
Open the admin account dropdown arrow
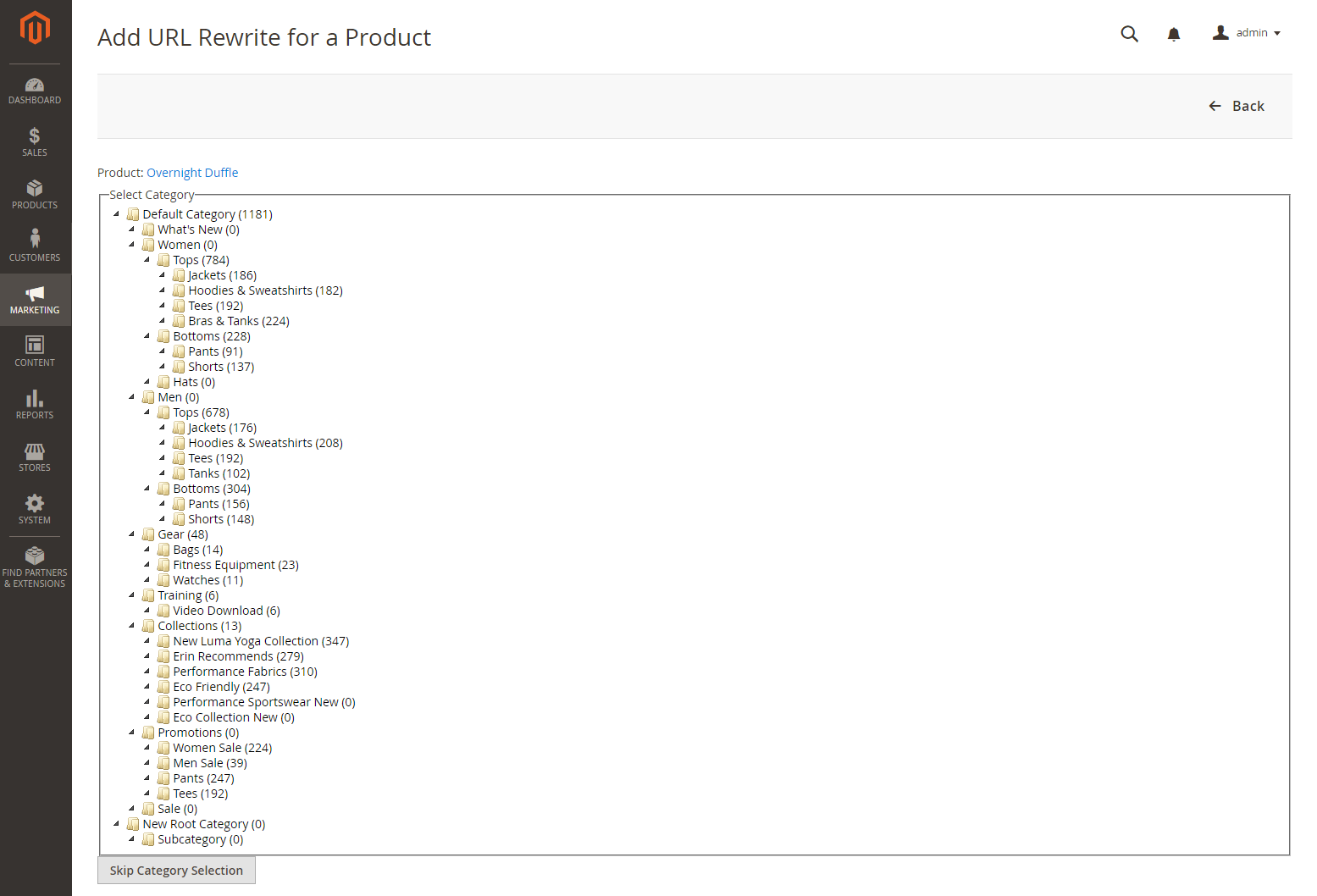coord(1277,34)
